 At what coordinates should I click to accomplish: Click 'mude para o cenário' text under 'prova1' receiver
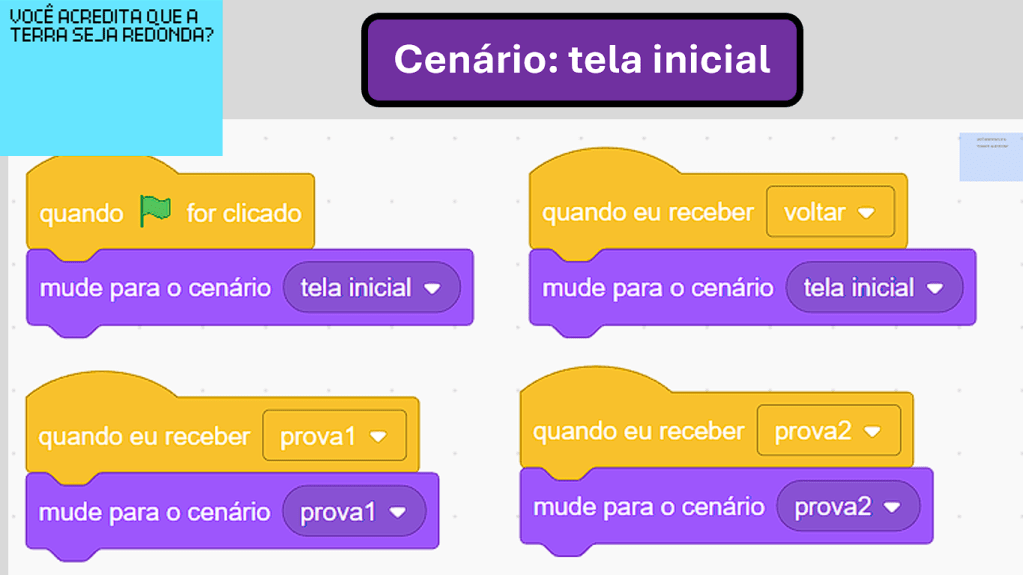coord(154,512)
